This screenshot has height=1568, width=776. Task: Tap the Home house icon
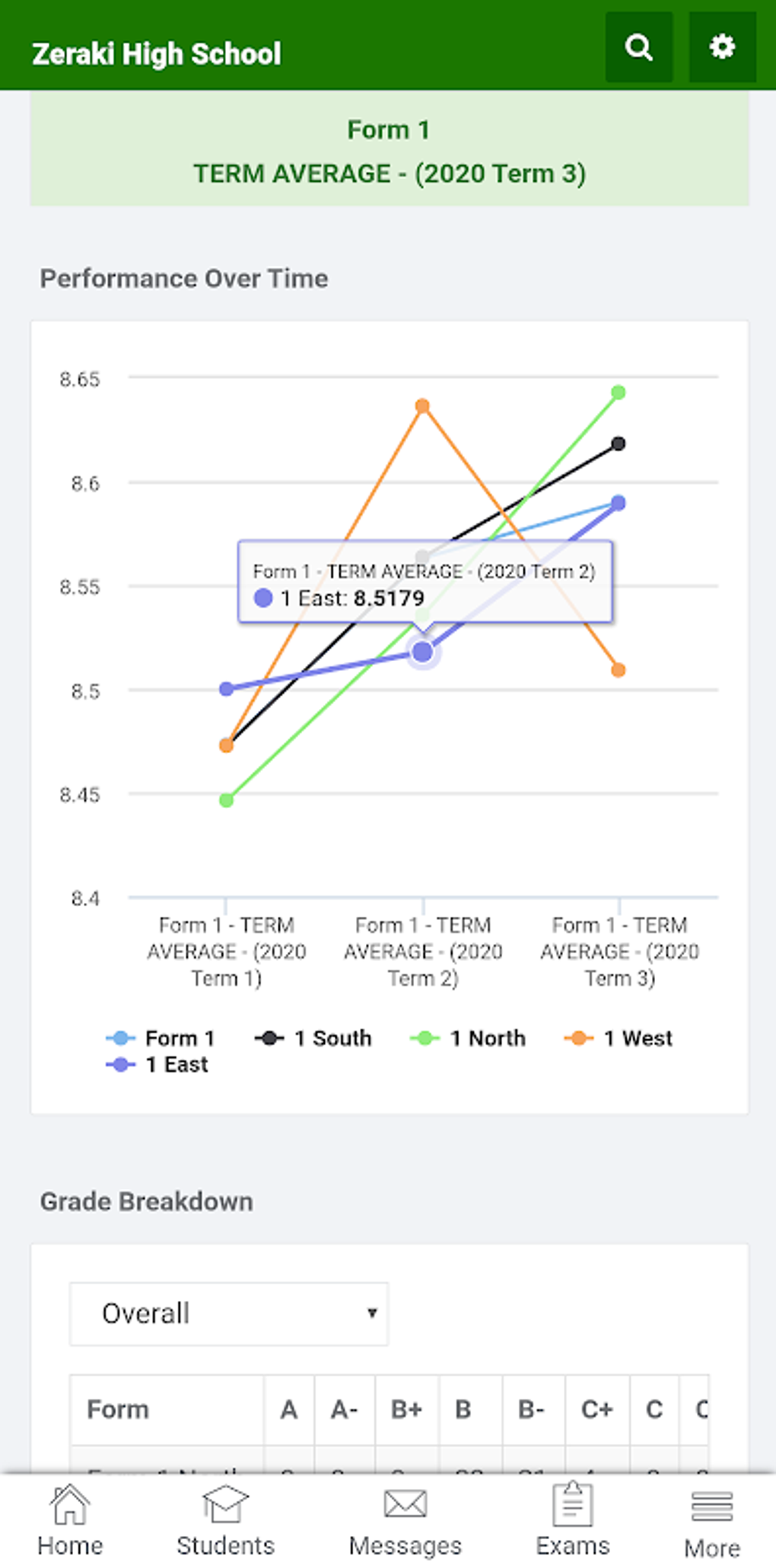point(70,1506)
